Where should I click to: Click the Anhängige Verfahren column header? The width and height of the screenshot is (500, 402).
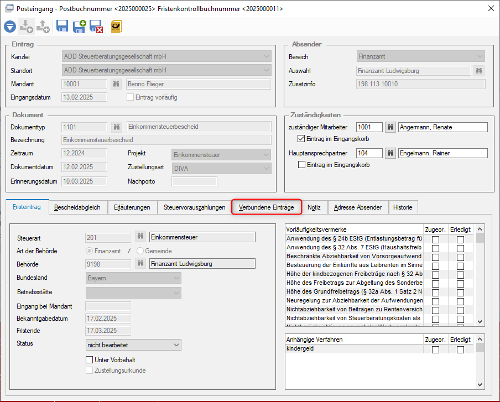coord(354,339)
